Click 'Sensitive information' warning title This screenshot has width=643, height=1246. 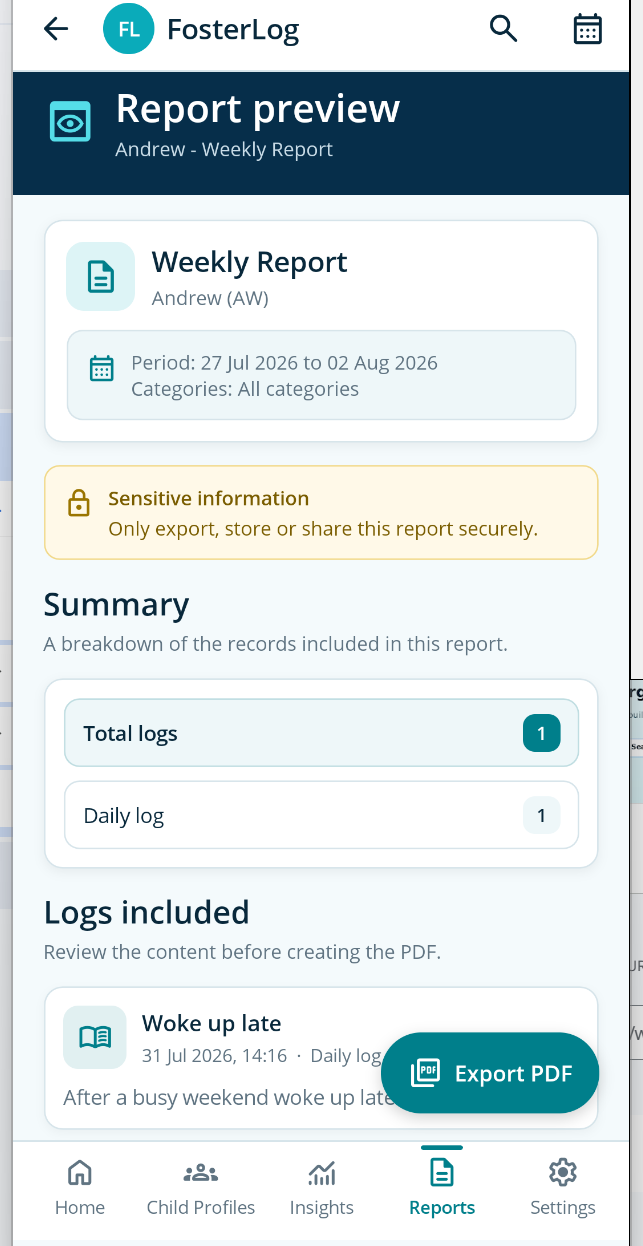[208, 498]
